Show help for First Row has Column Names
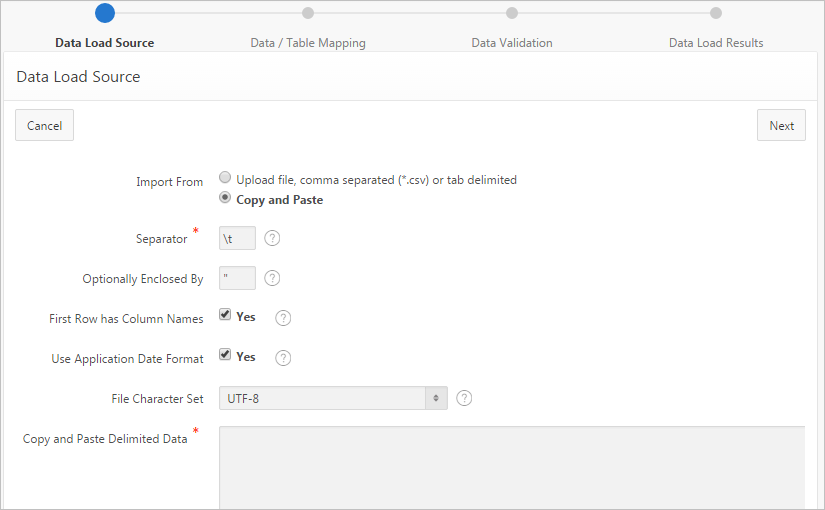 click(x=283, y=318)
